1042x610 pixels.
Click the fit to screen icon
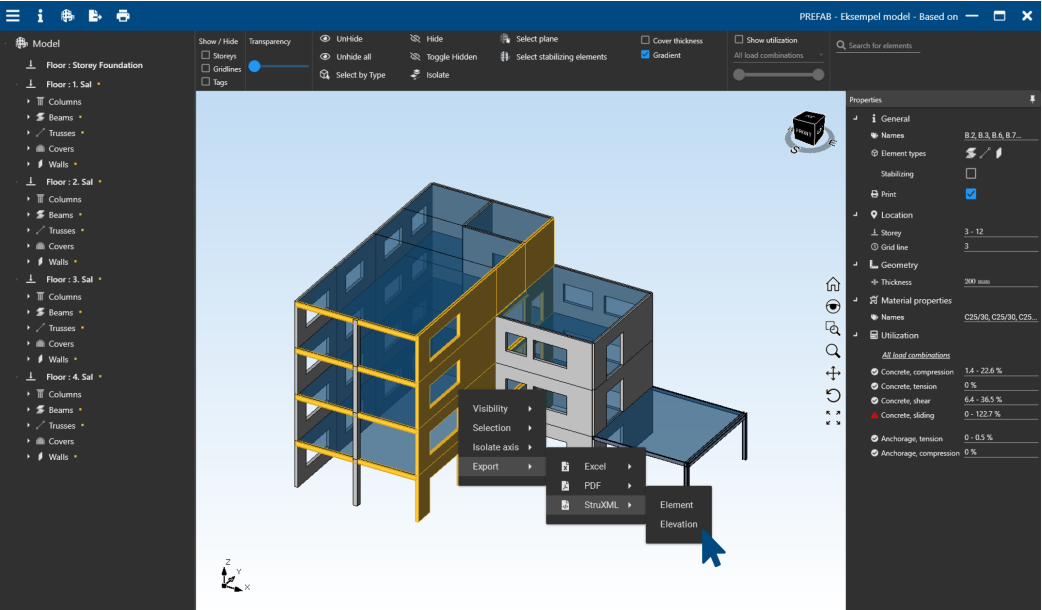[x=833, y=417]
